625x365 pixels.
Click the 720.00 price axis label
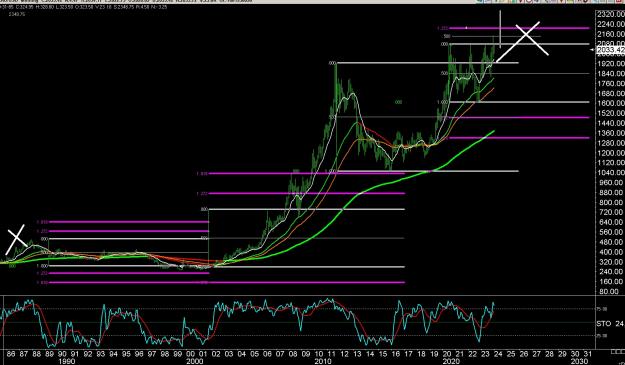612,212
